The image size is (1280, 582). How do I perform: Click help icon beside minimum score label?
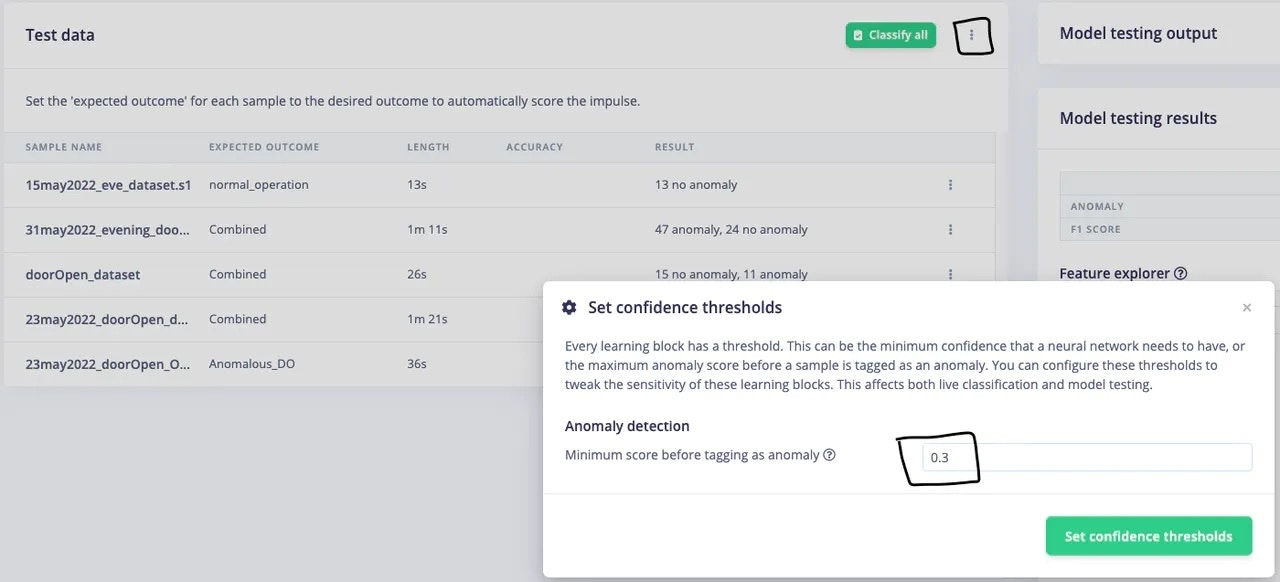(x=829, y=455)
